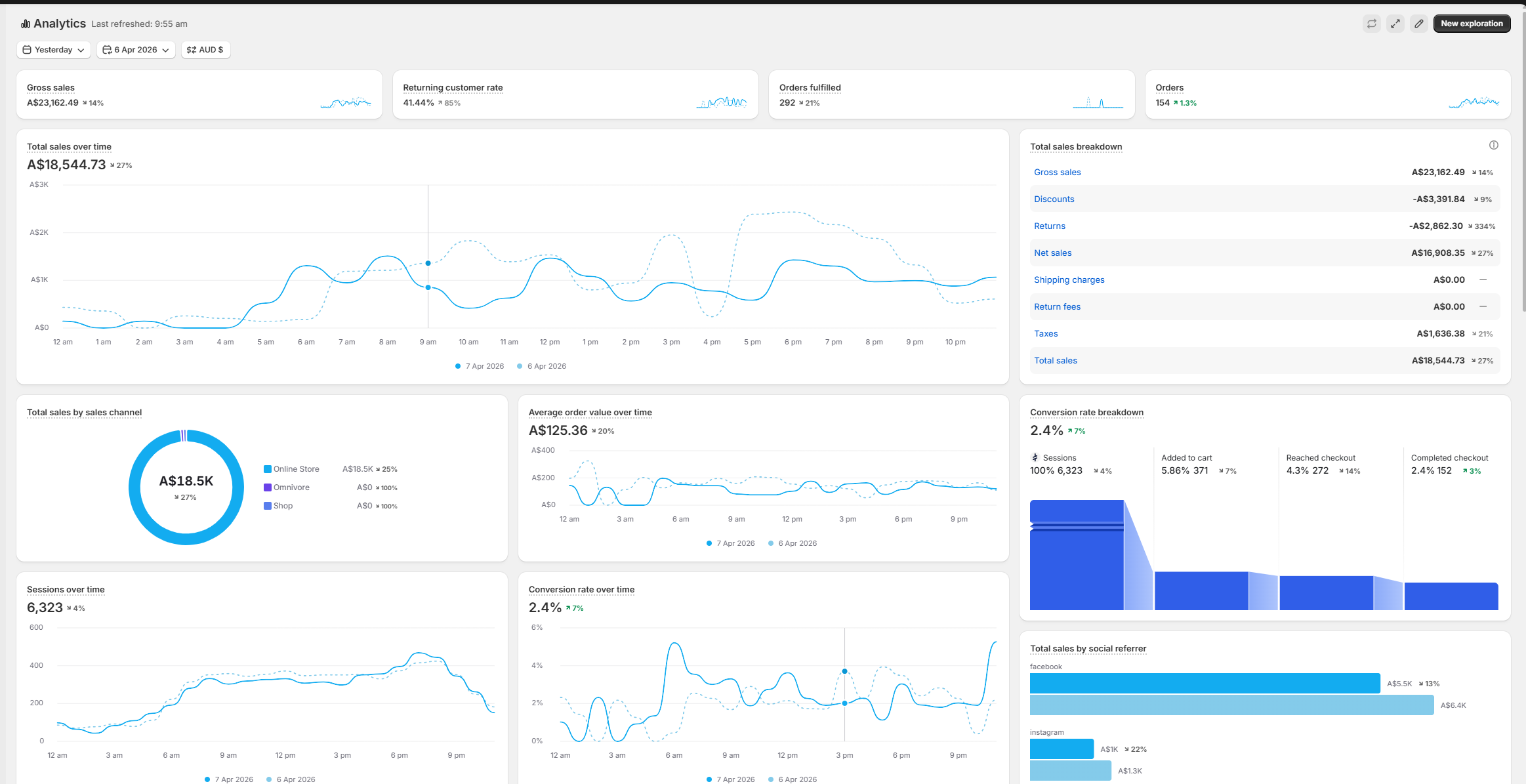Click the facebook A$5.5K bar

tap(1205, 683)
